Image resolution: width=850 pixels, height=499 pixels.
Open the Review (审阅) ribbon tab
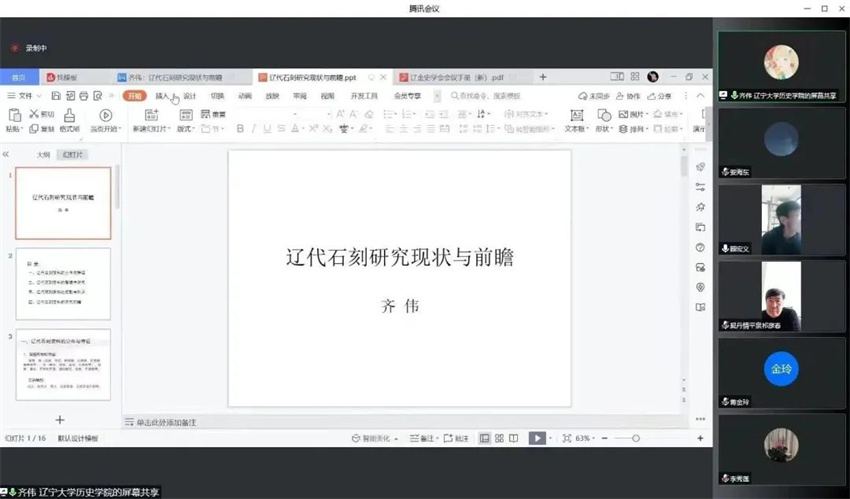(x=300, y=96)
